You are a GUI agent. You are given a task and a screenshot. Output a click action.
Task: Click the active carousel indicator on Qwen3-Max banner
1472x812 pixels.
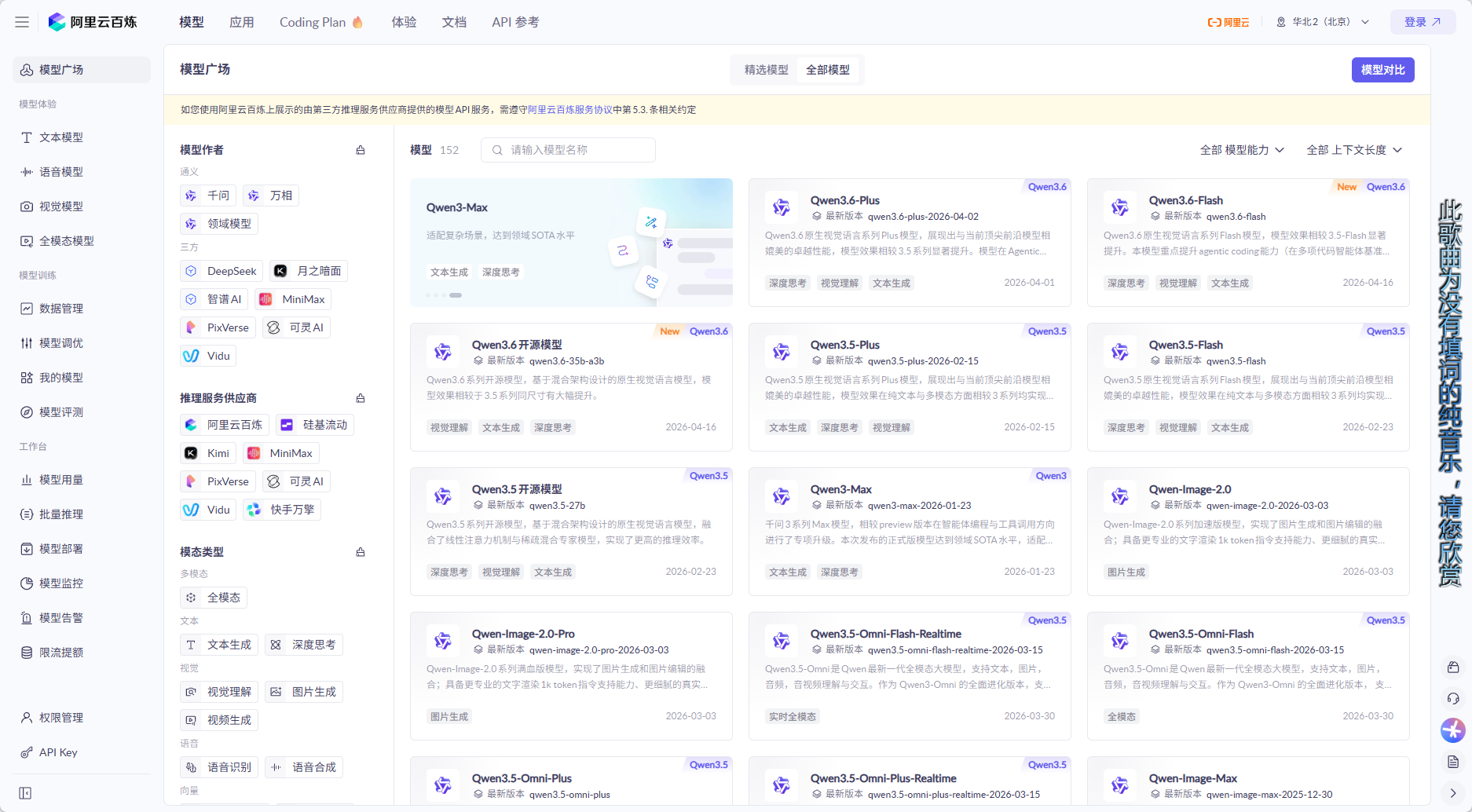click(x=456, y=295)
